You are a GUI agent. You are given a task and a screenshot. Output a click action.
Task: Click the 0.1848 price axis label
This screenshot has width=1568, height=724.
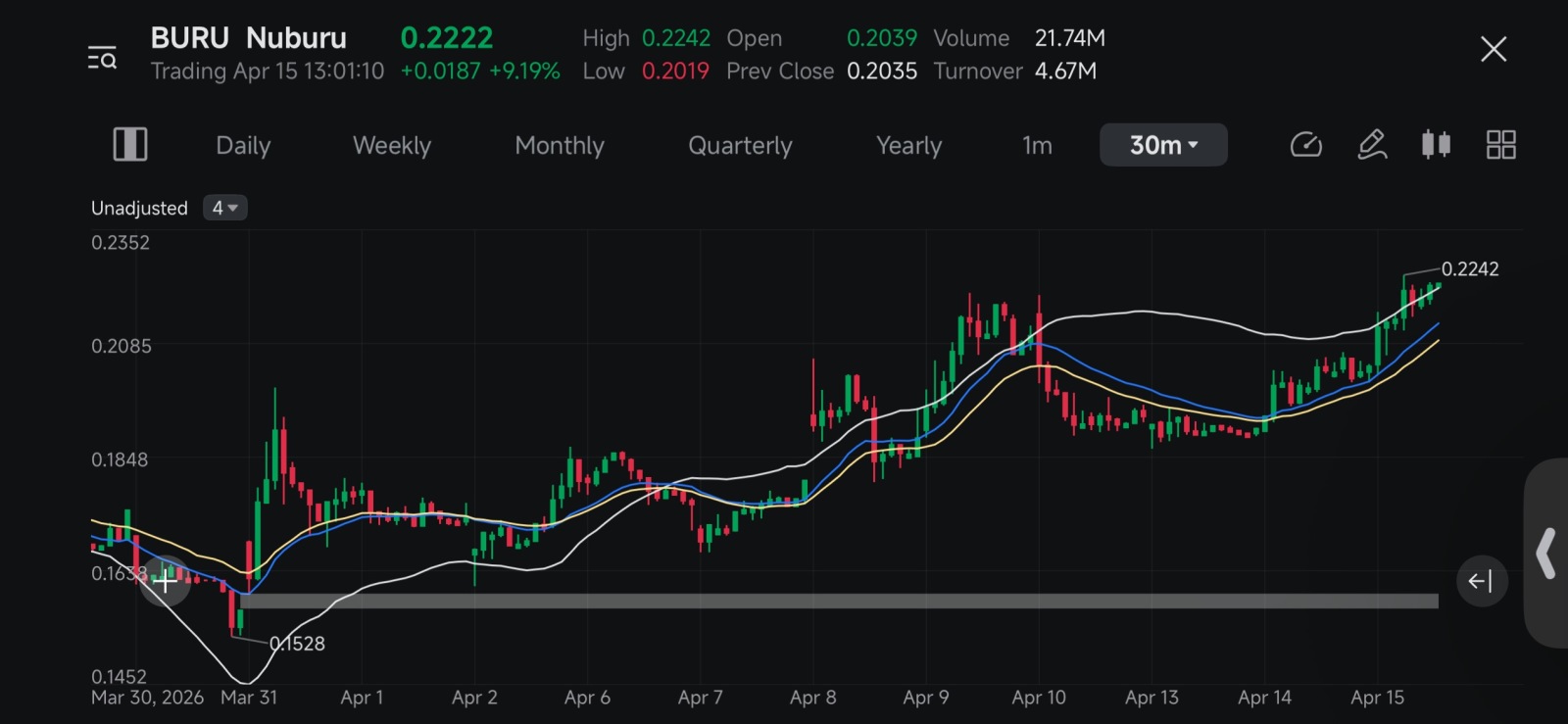pos(120,459)
